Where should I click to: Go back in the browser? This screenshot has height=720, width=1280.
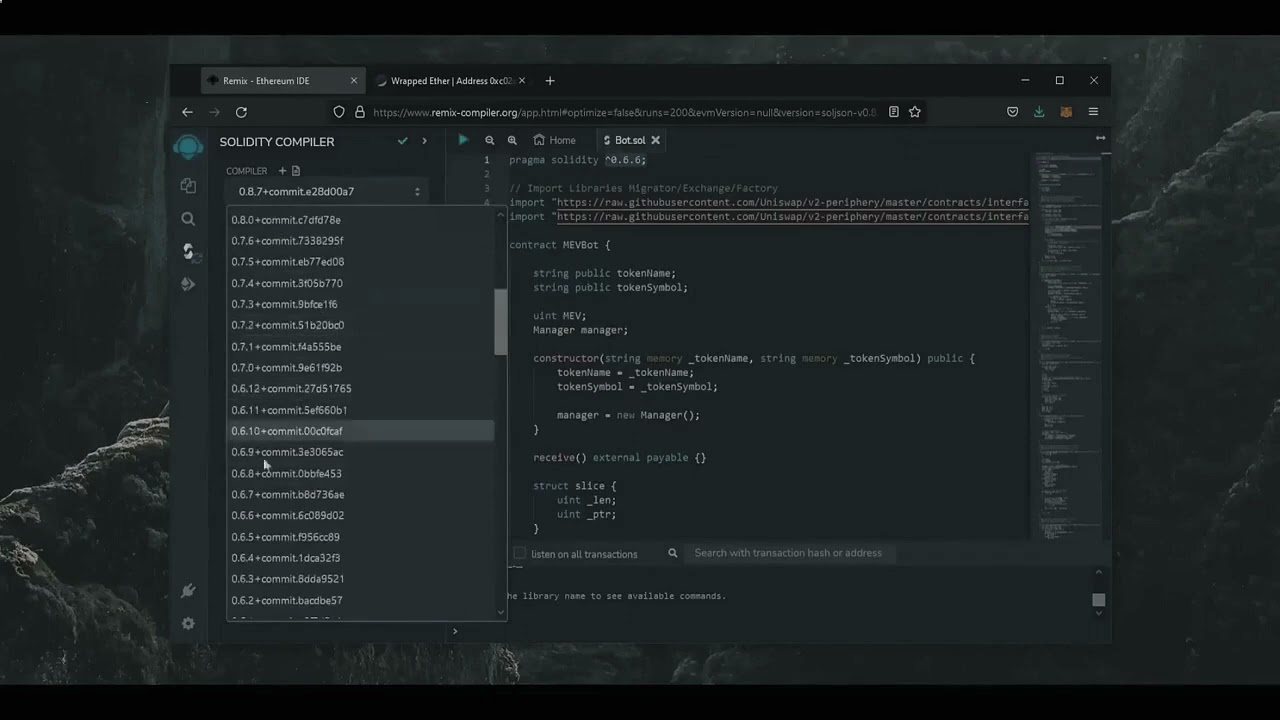click(187, 112)
